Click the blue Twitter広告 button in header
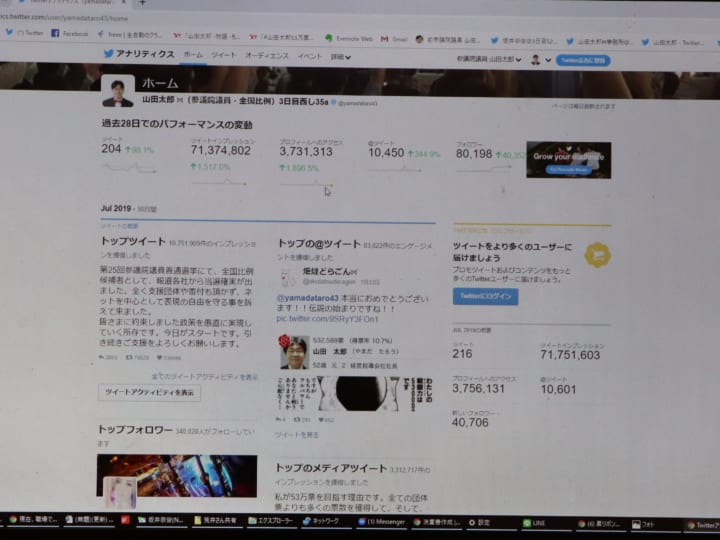Viewport: 720px width, 540px height. [583, 60]
